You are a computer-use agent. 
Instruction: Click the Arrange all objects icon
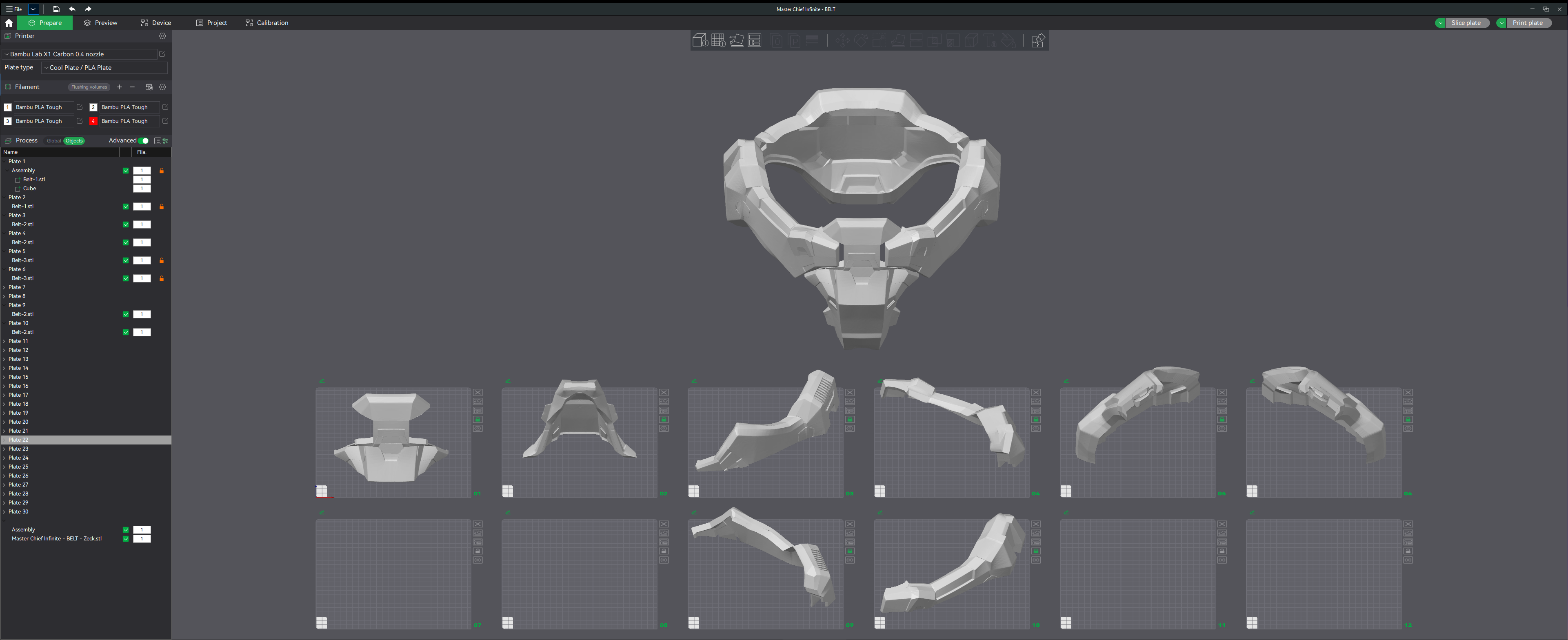(755, 41)
